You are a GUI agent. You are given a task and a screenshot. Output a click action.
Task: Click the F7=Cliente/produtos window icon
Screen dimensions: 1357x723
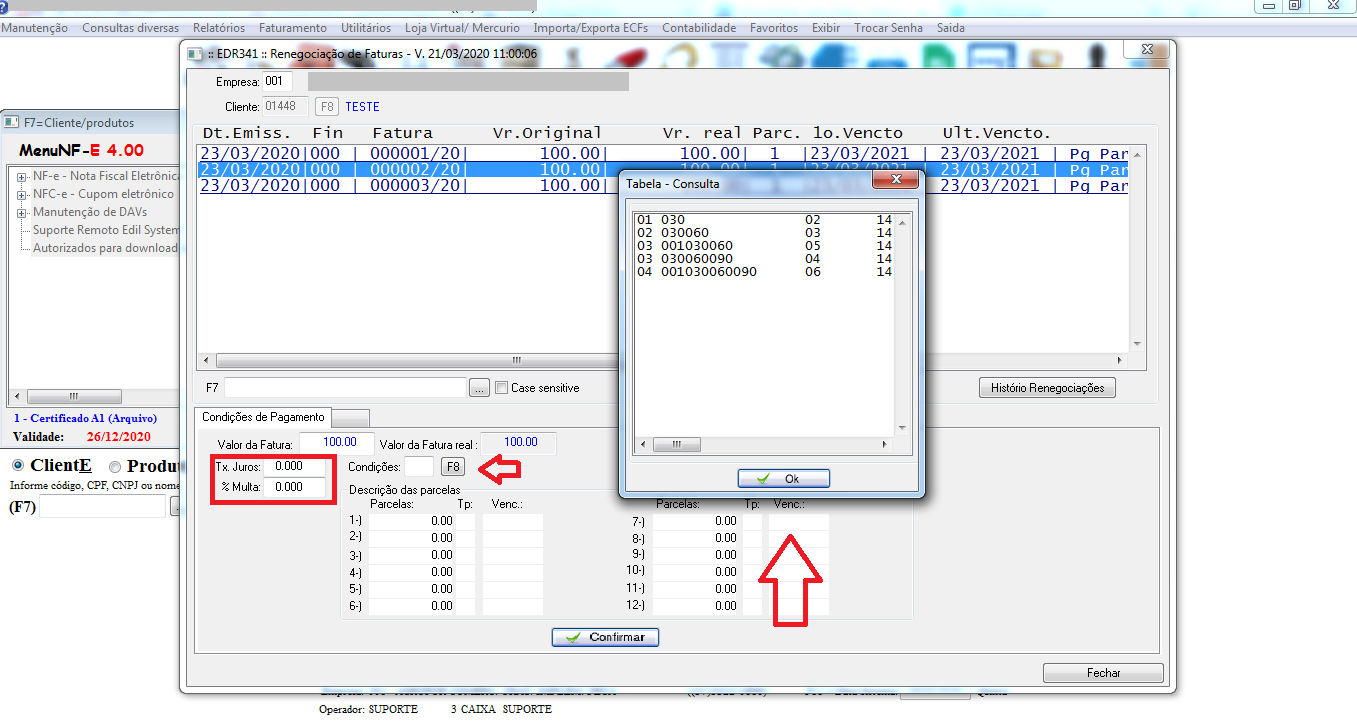click(12, 123)
